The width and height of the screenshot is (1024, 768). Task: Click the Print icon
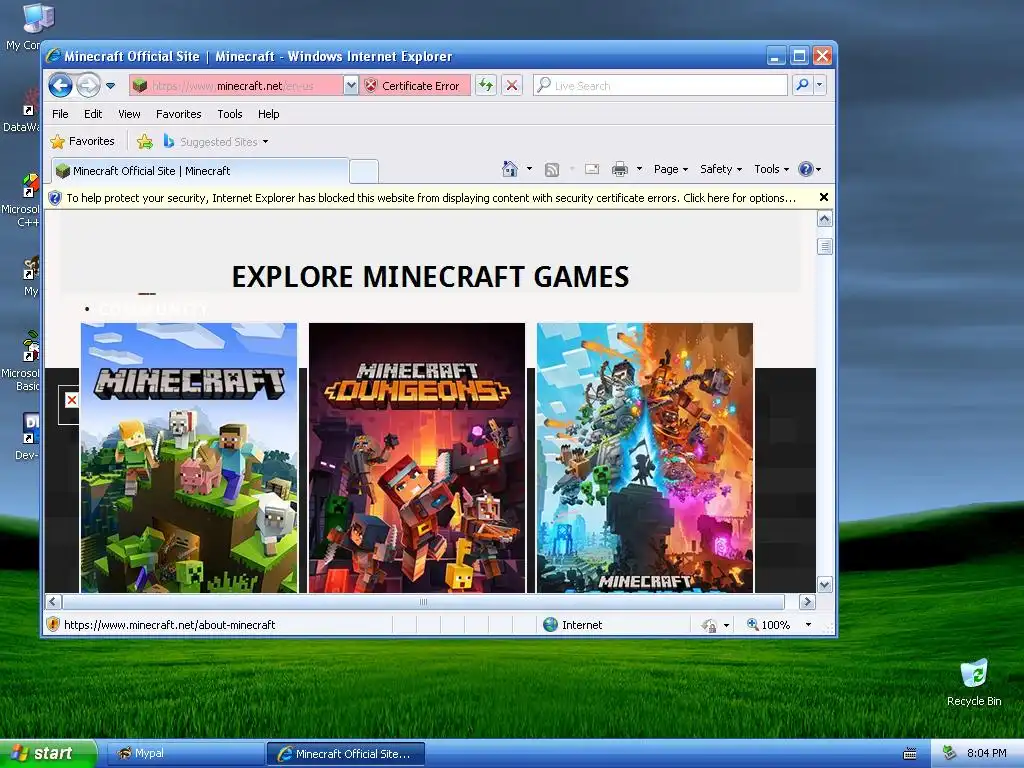pyautogui.click(x=620, y=169)
